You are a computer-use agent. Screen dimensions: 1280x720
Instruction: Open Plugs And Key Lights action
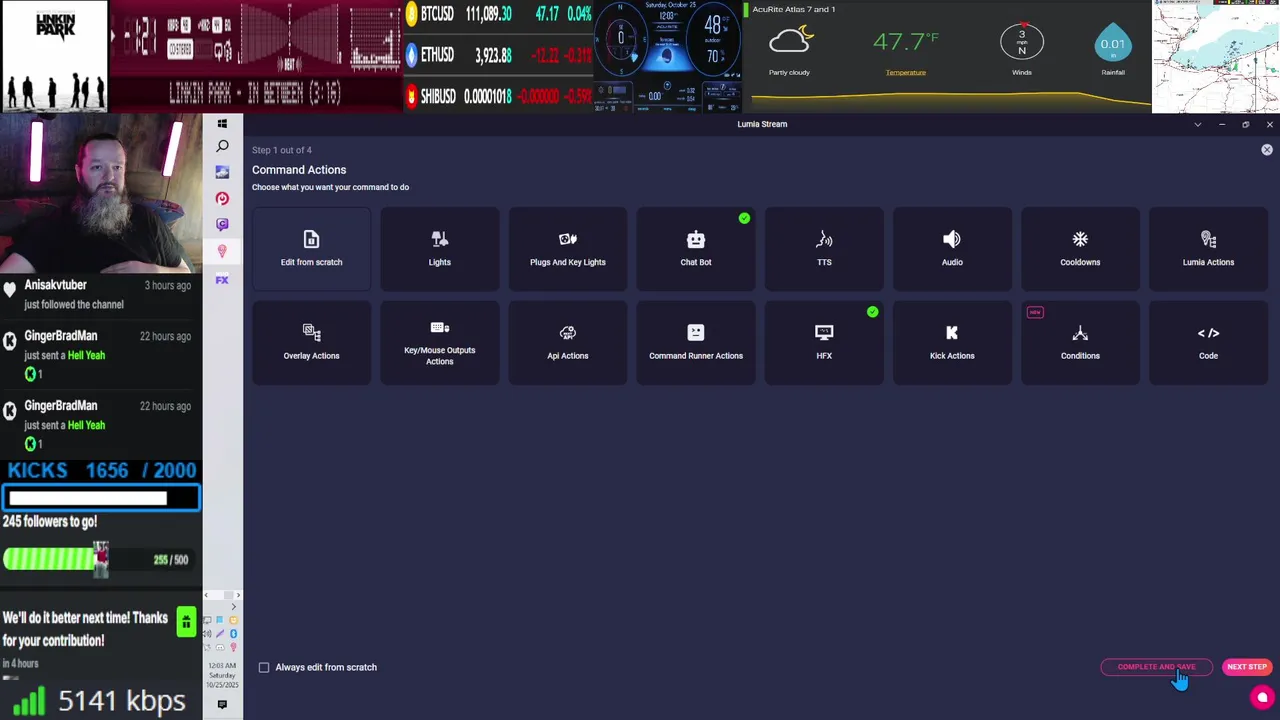point(567,248)
